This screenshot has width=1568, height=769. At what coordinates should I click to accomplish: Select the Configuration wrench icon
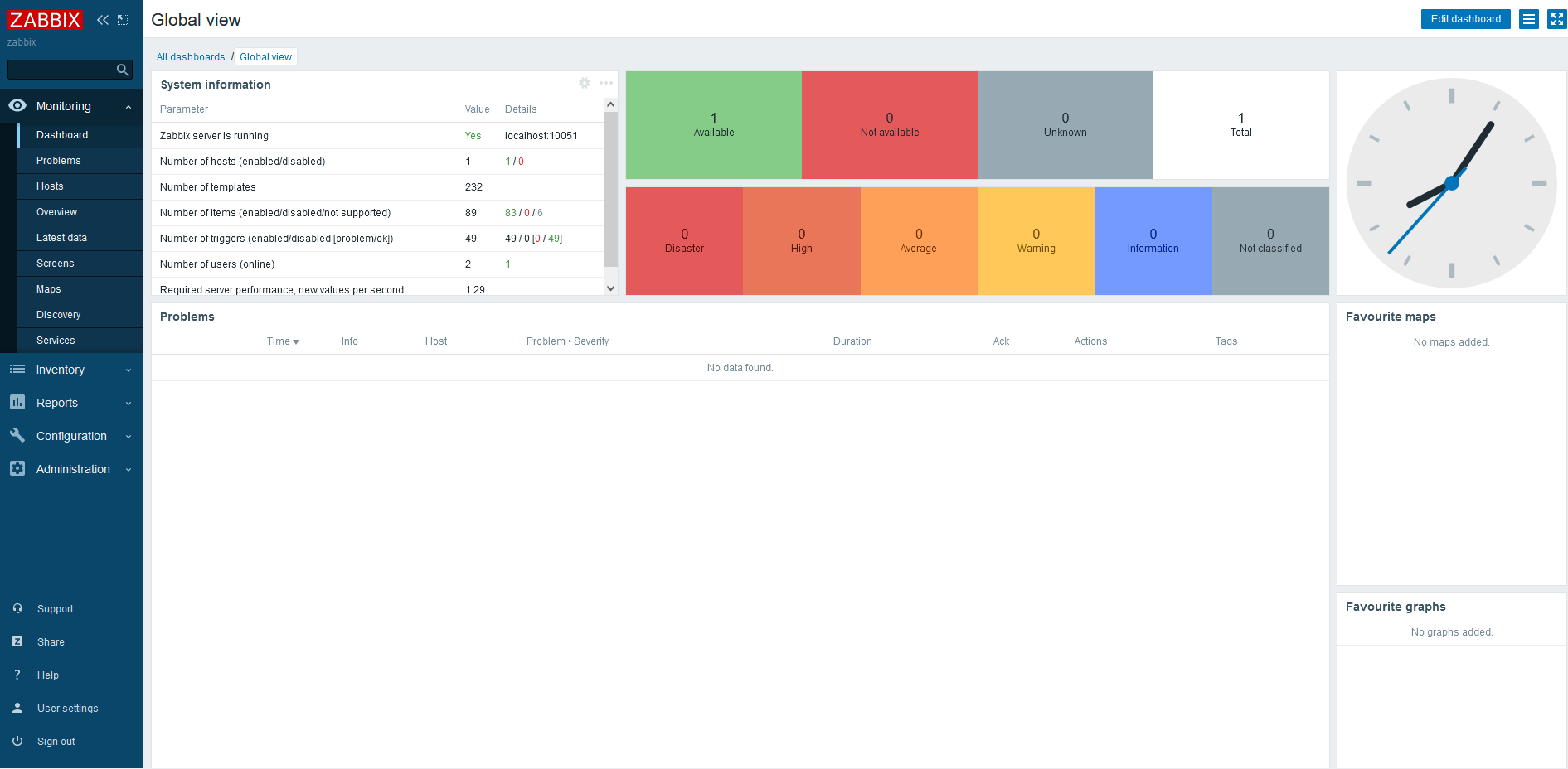17,436
